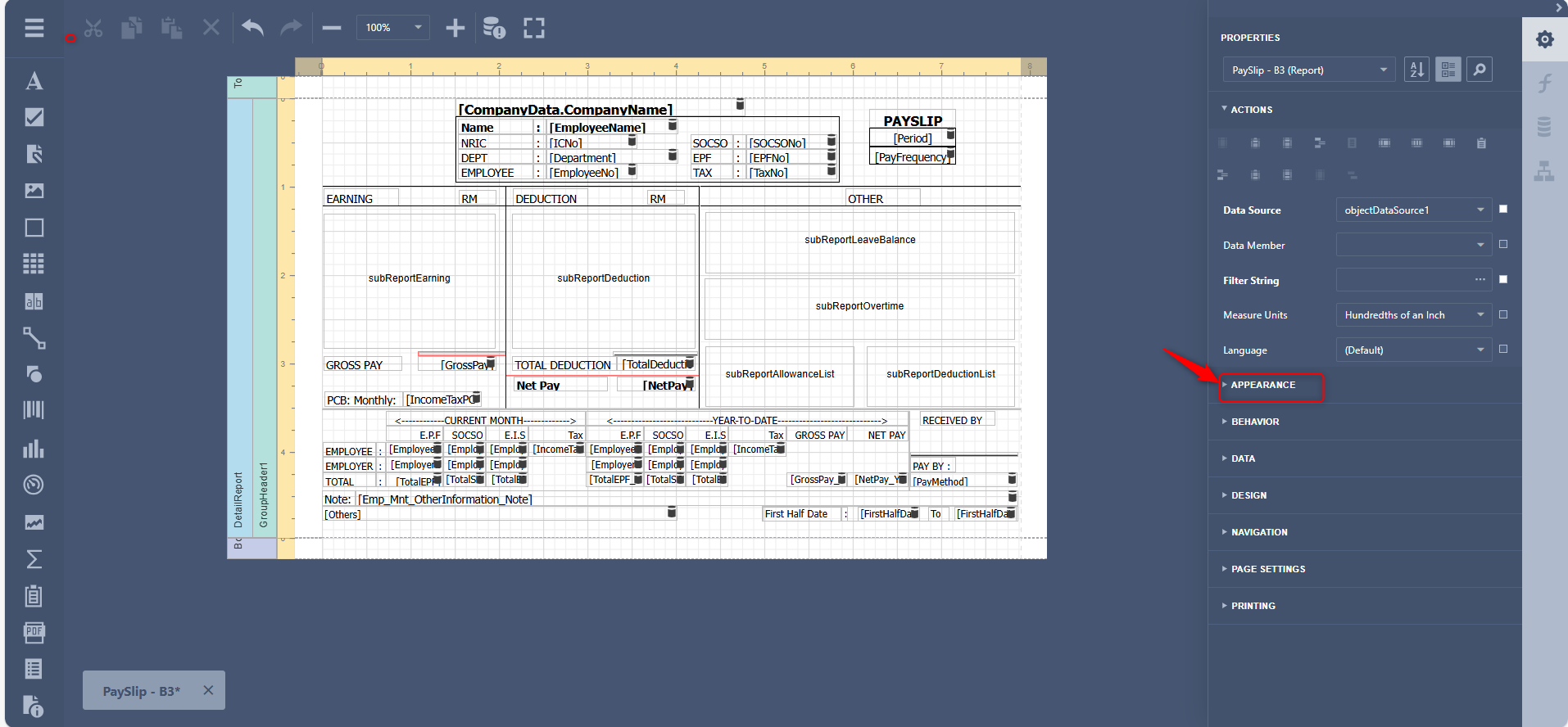
Task: Switch to the PaySlip - B3* report tab
Action: coord(141,691)
